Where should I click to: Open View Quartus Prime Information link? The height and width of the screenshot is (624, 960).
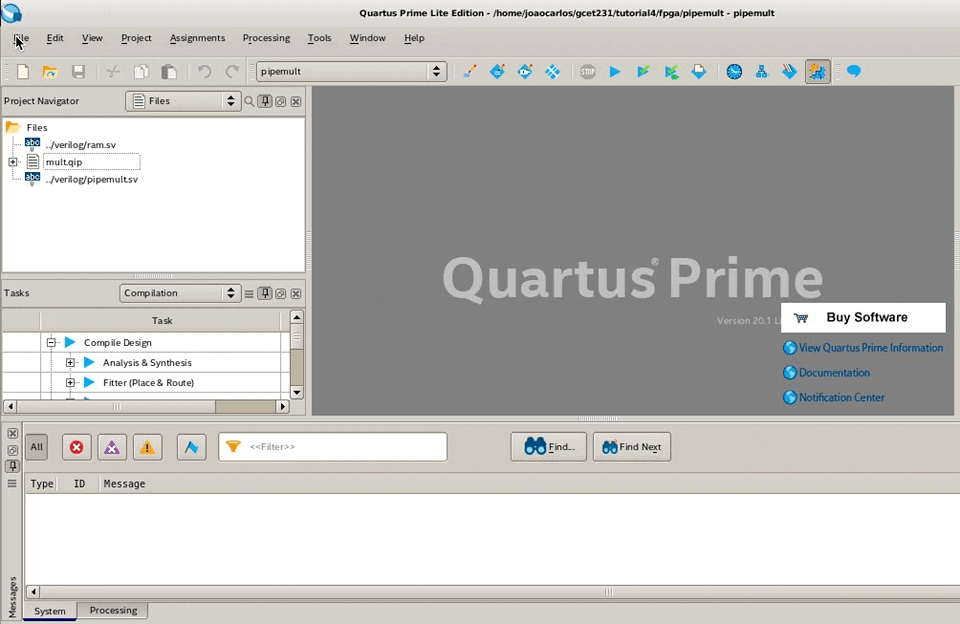click(x=863, y=348)
